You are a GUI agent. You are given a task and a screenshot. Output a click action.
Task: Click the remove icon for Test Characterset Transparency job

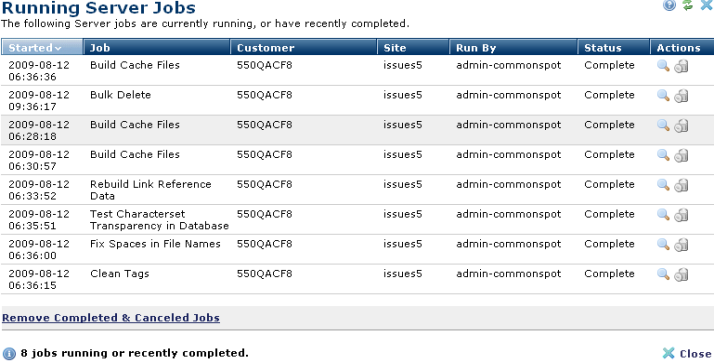pos(681,215)
